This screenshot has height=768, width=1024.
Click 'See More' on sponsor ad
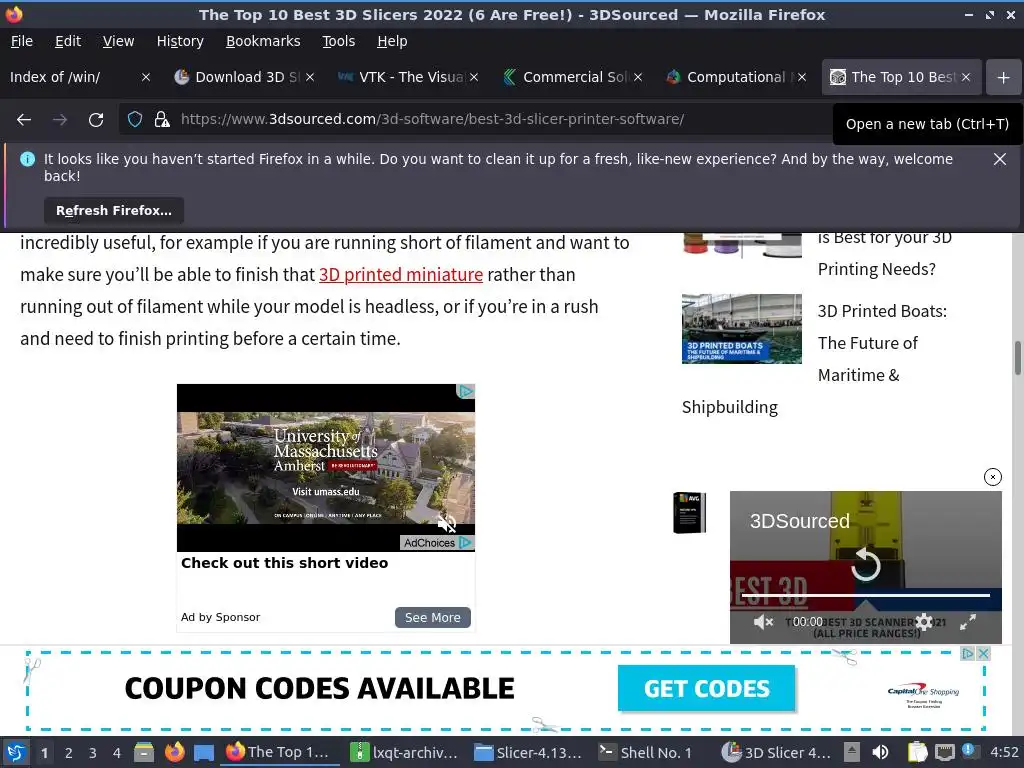(432, 617)
